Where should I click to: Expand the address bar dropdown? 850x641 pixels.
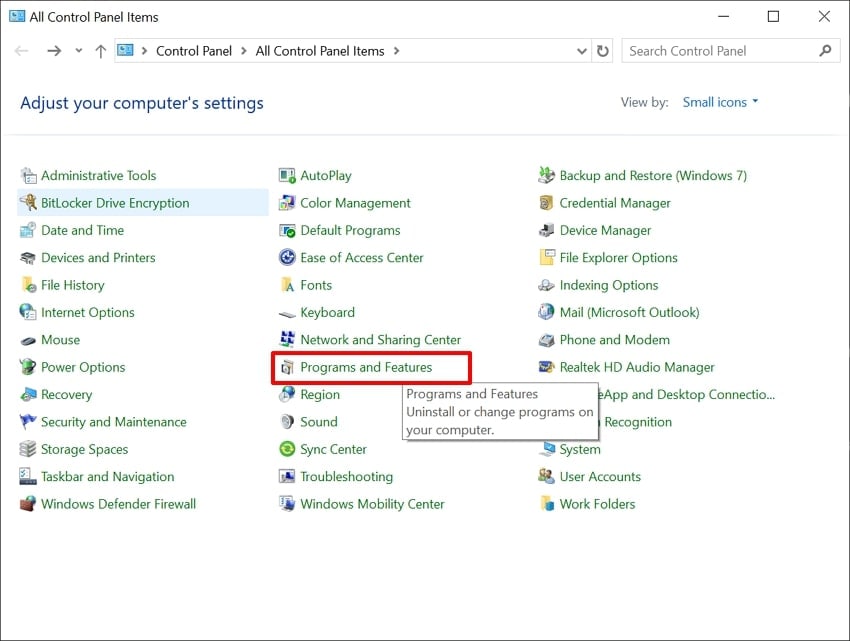point(582,51)
